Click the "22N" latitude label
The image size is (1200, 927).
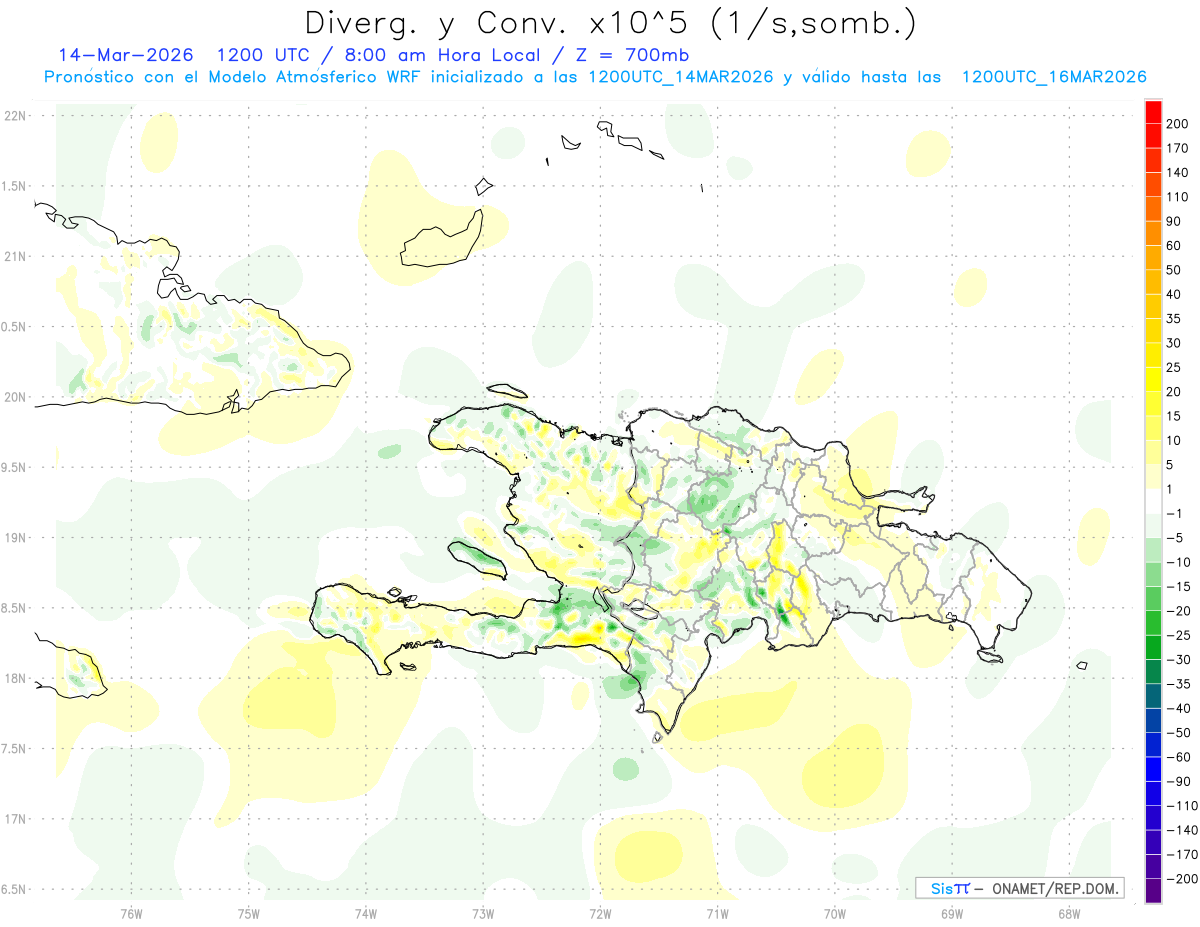coord(15,115)
